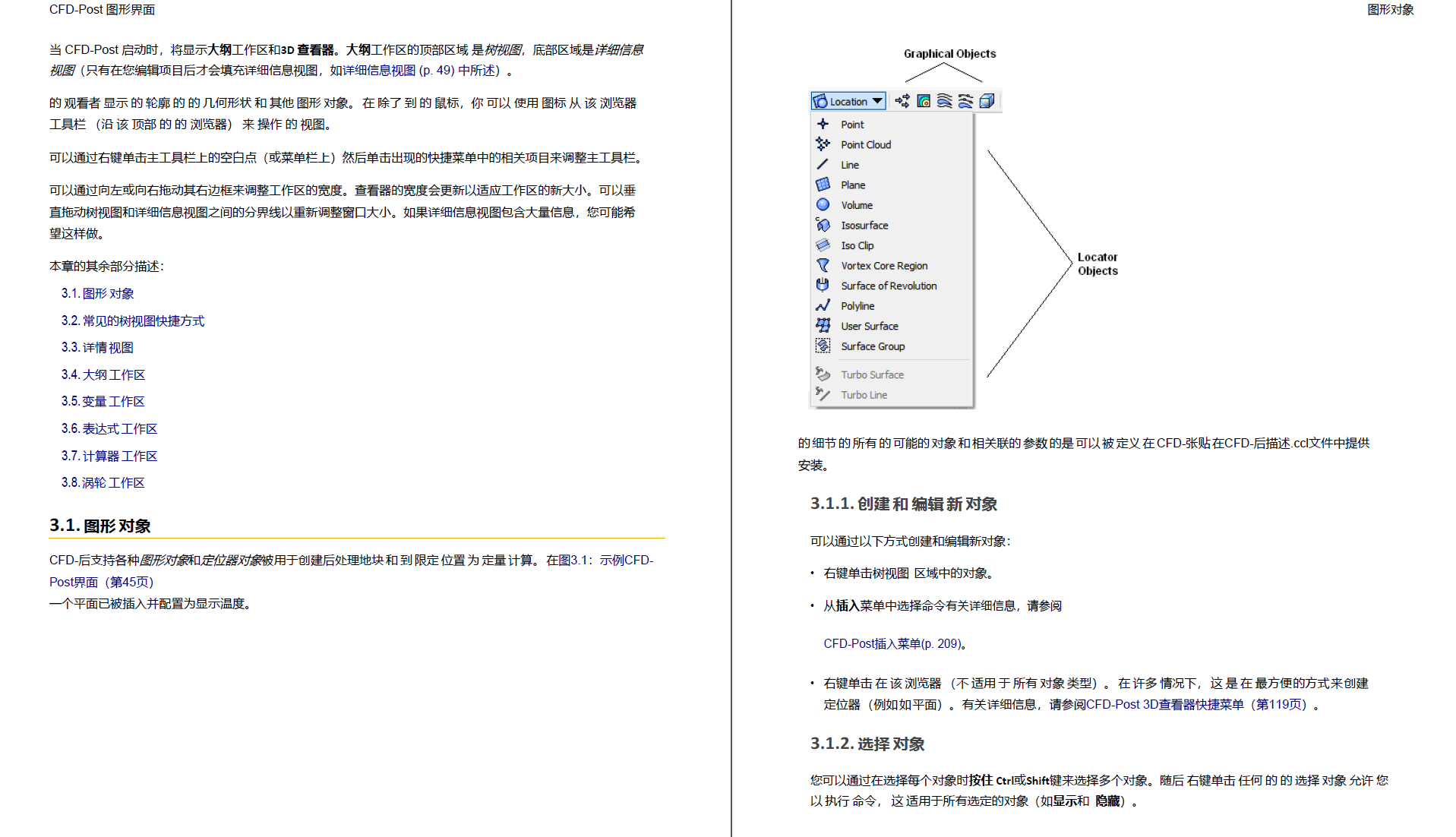Click the Plane grid icon

click(x=823, y=185)
